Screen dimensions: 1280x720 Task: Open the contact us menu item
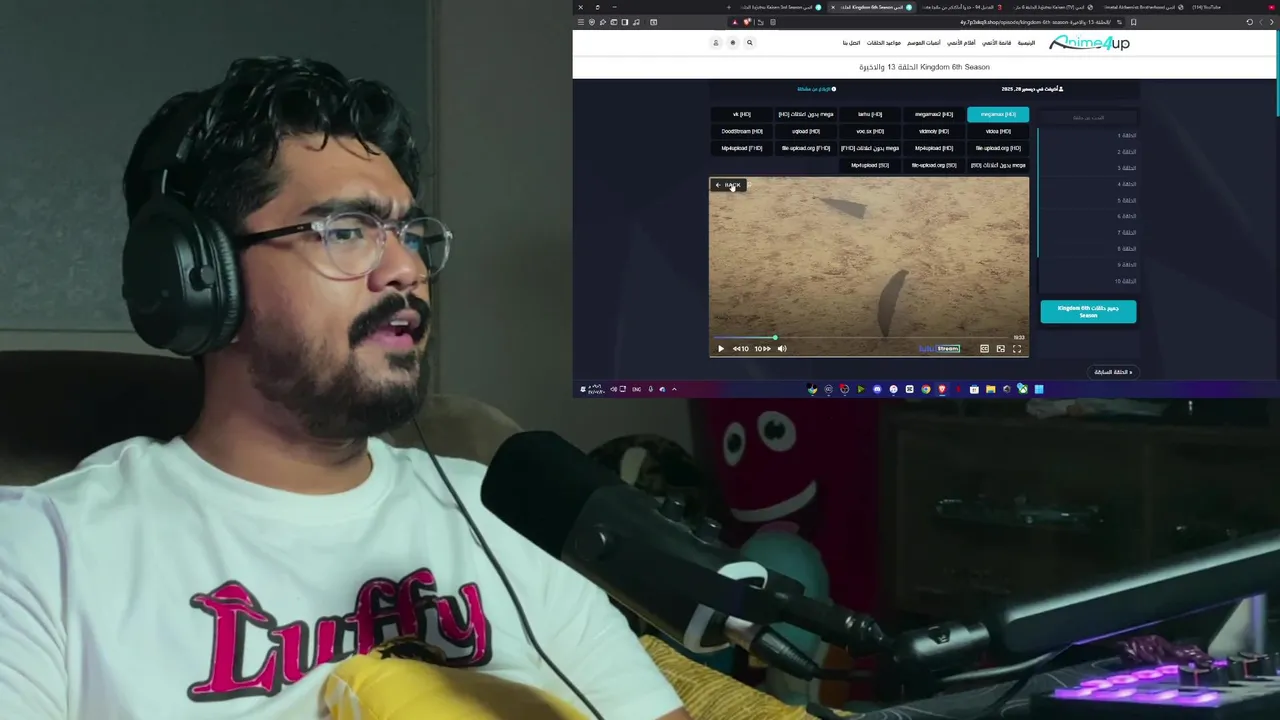click(x=851, y=43)
